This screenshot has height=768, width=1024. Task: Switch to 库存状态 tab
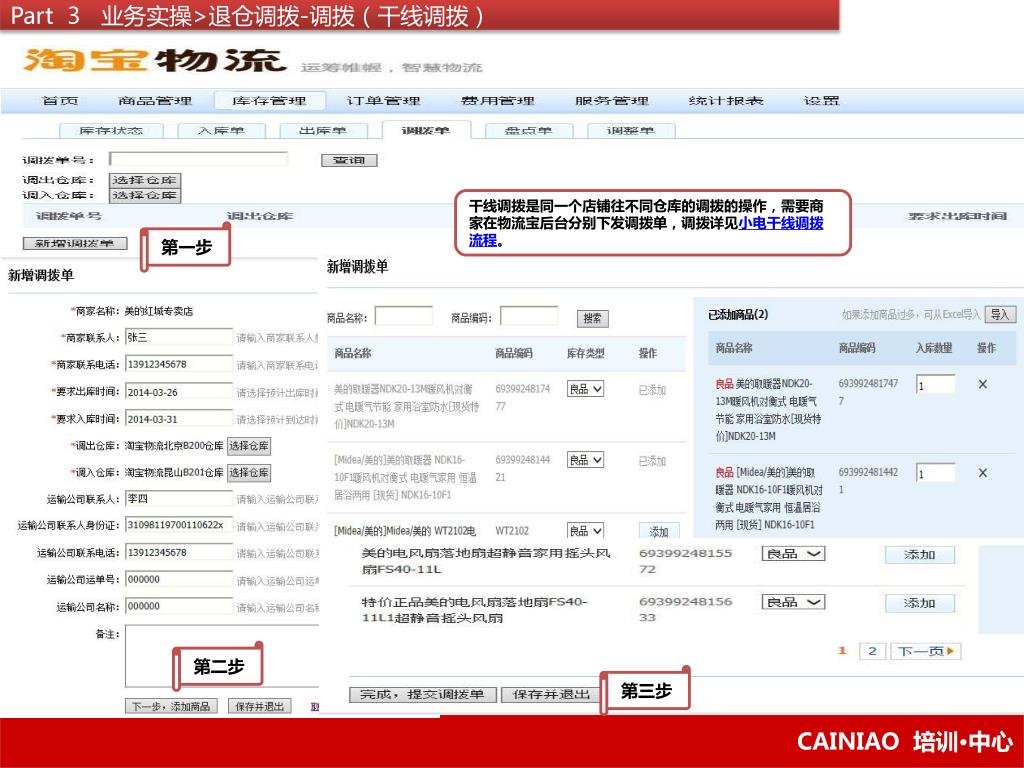click(x=111, y=131)
